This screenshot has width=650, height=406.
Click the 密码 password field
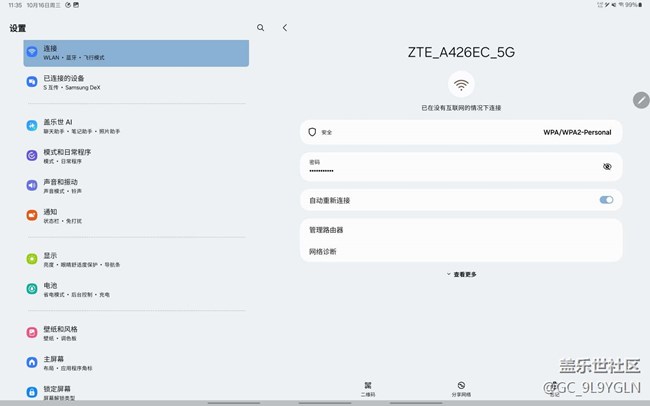pos(450,166)
